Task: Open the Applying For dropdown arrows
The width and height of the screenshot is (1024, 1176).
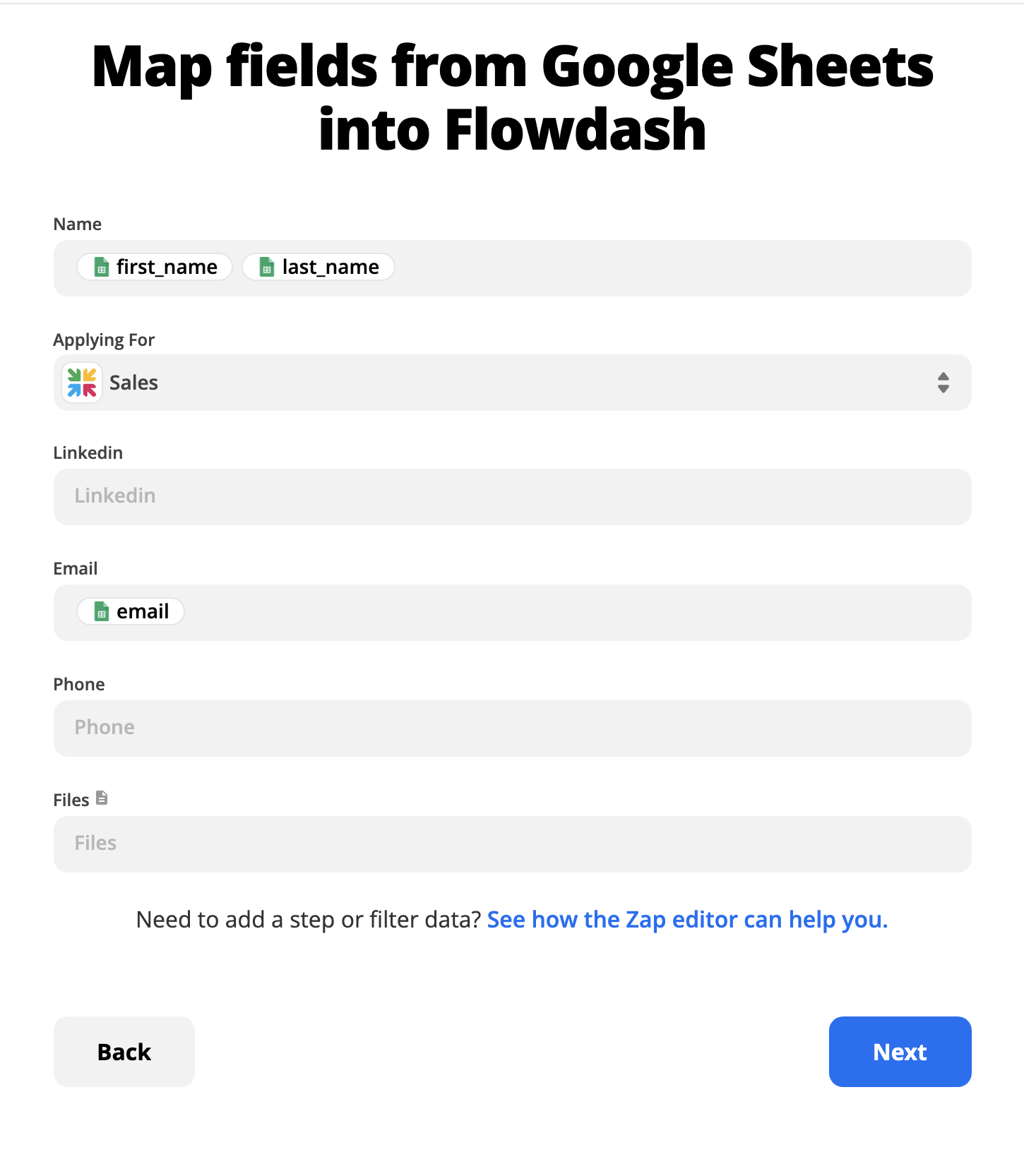Action: [943, 383]
